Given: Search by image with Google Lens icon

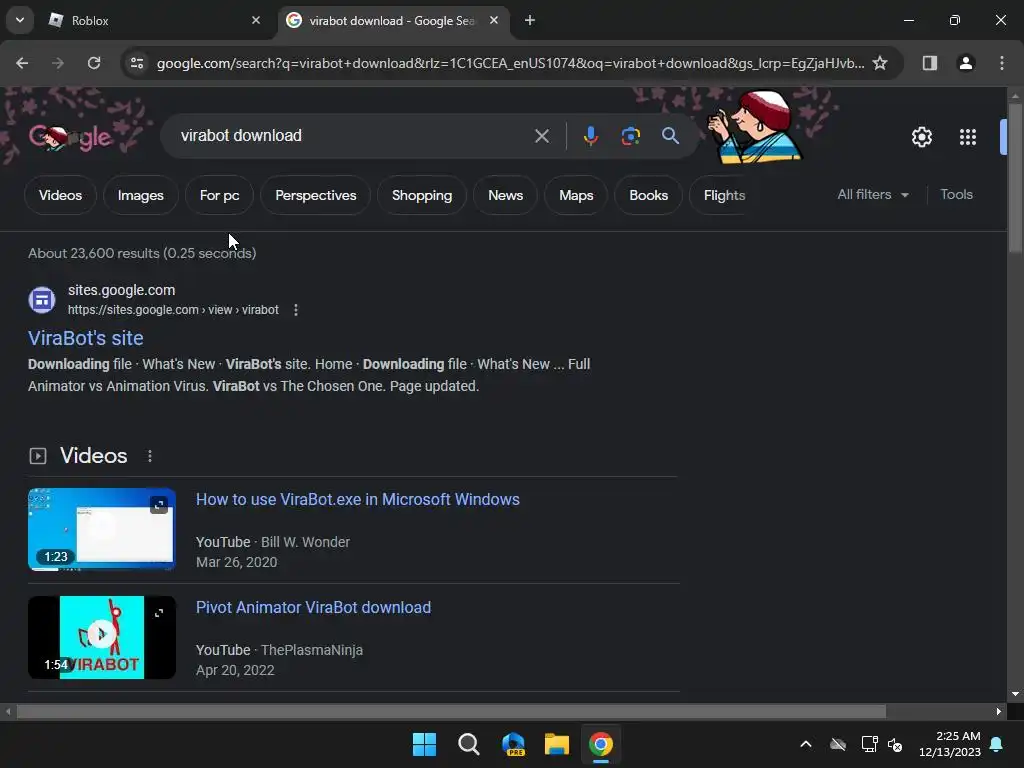Looking at the screenshot, I should [x=630, y=136].
